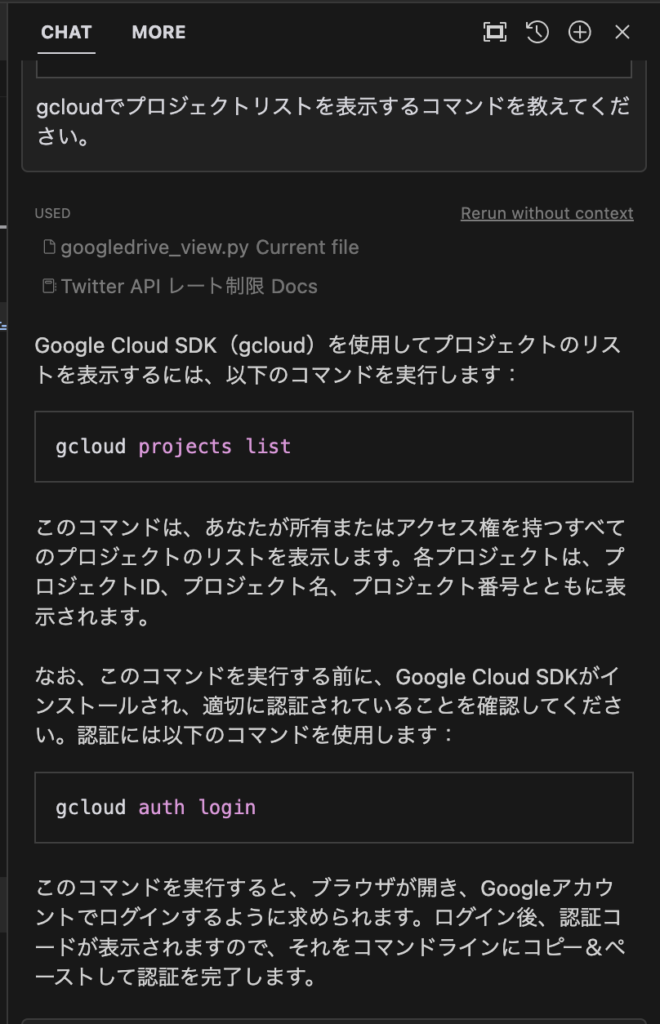Viewport: 660px width, 1024px height.
Task: Click the paragraph mentioning Google Cloud SDK（gcloud）
Action: point(328,360)
